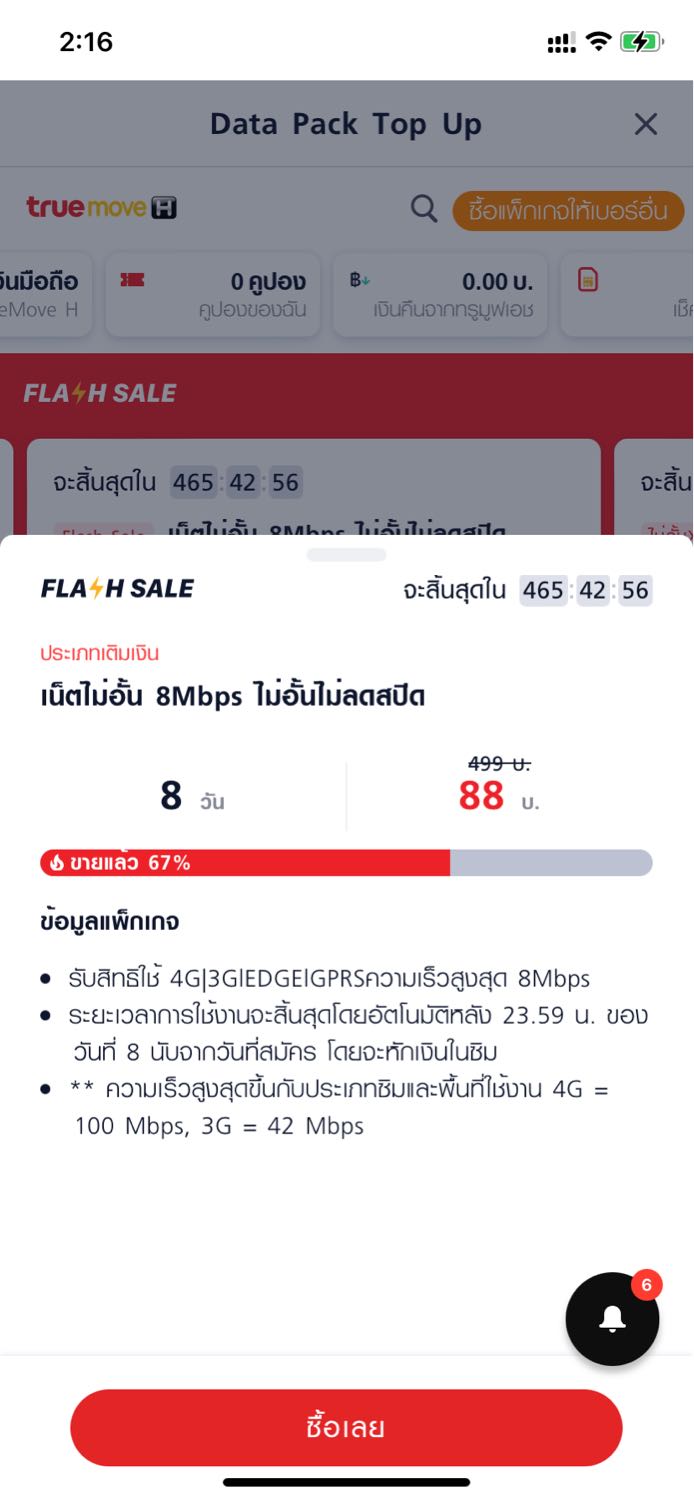
Task: Tap ซื้อแพ็กเกจให้เบอร์อื่น orange button
Action: pyautogui.click(x=568, y=211)
